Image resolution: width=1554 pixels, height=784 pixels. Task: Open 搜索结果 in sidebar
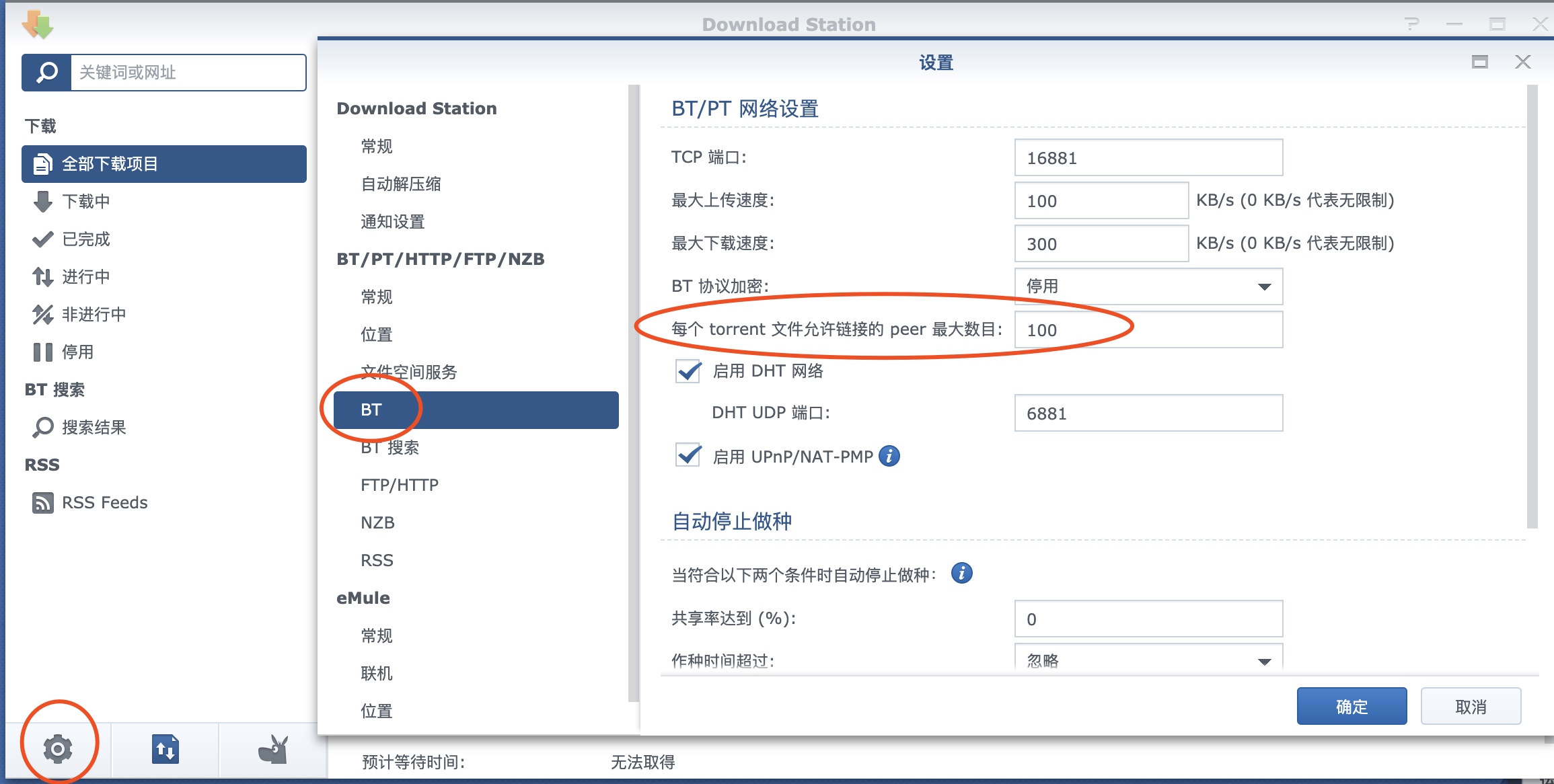point(164,428)
